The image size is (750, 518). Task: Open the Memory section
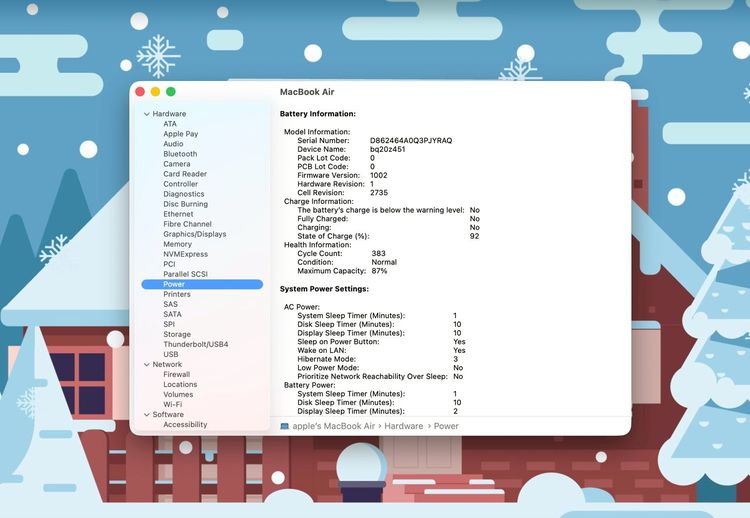click(177, 244)
